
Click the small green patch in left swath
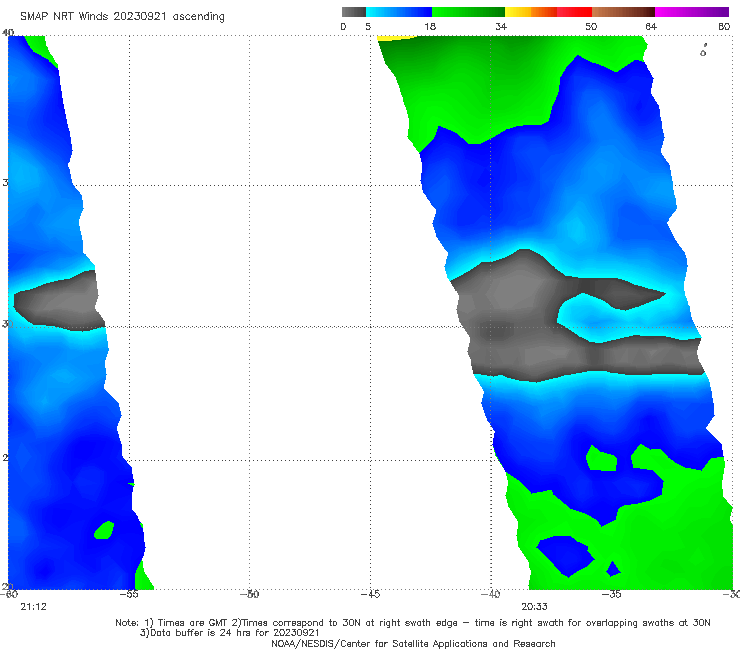coord(104,530)
